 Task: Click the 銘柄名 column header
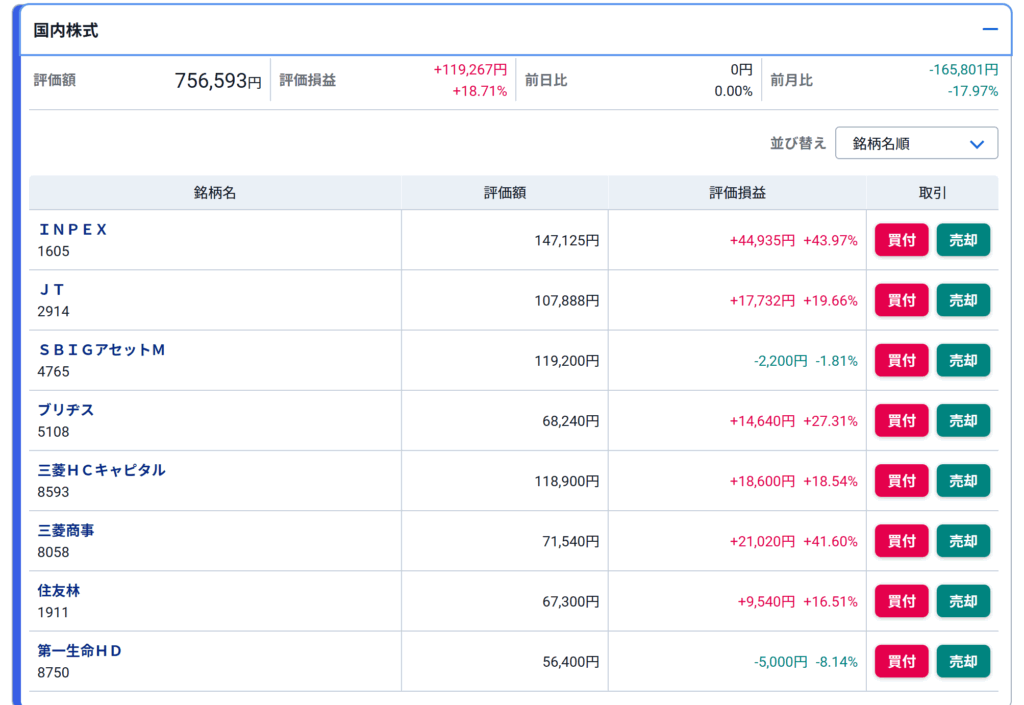(x=215, y=193)
